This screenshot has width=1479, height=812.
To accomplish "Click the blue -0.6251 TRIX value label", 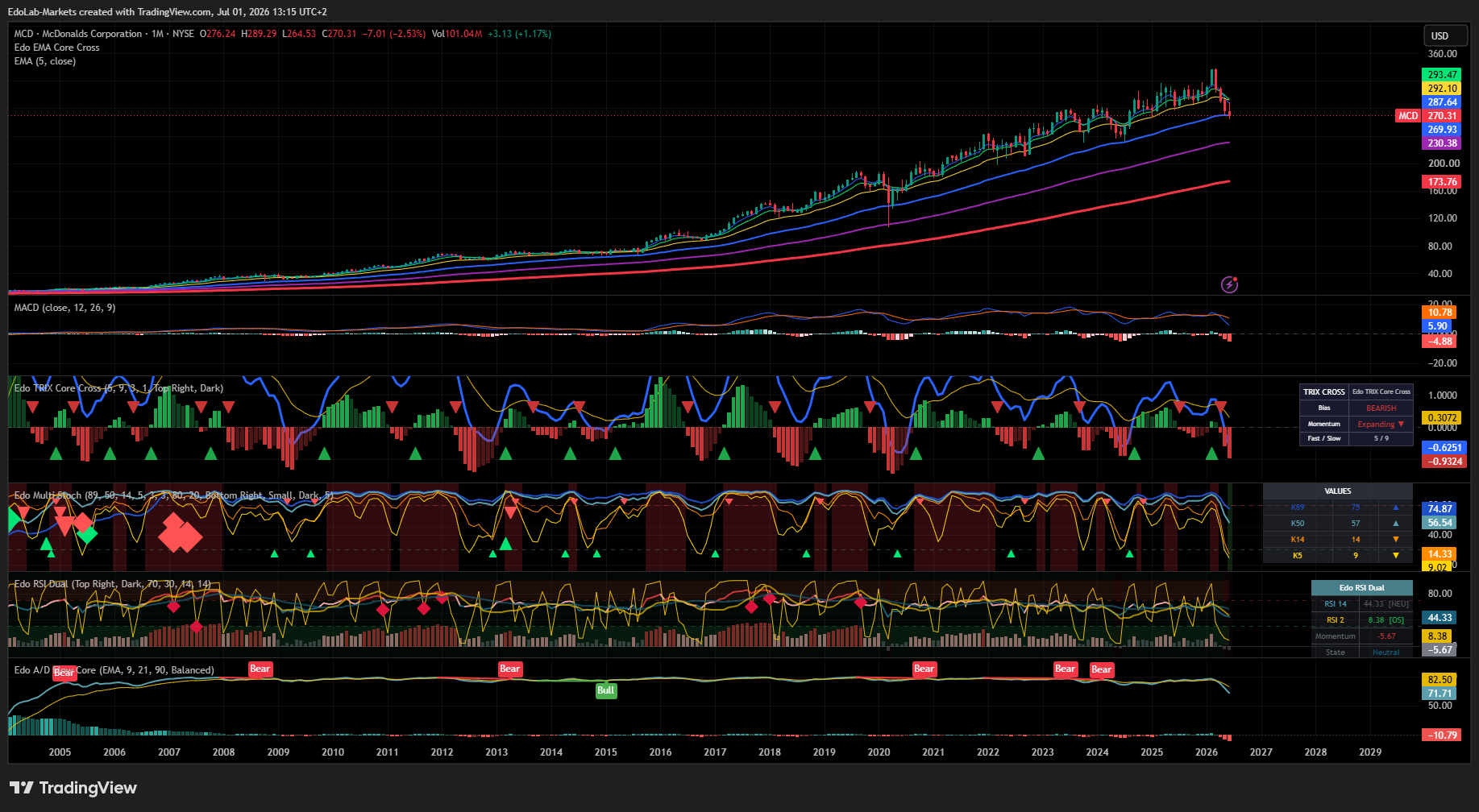I will click(x=1443, y=448).
